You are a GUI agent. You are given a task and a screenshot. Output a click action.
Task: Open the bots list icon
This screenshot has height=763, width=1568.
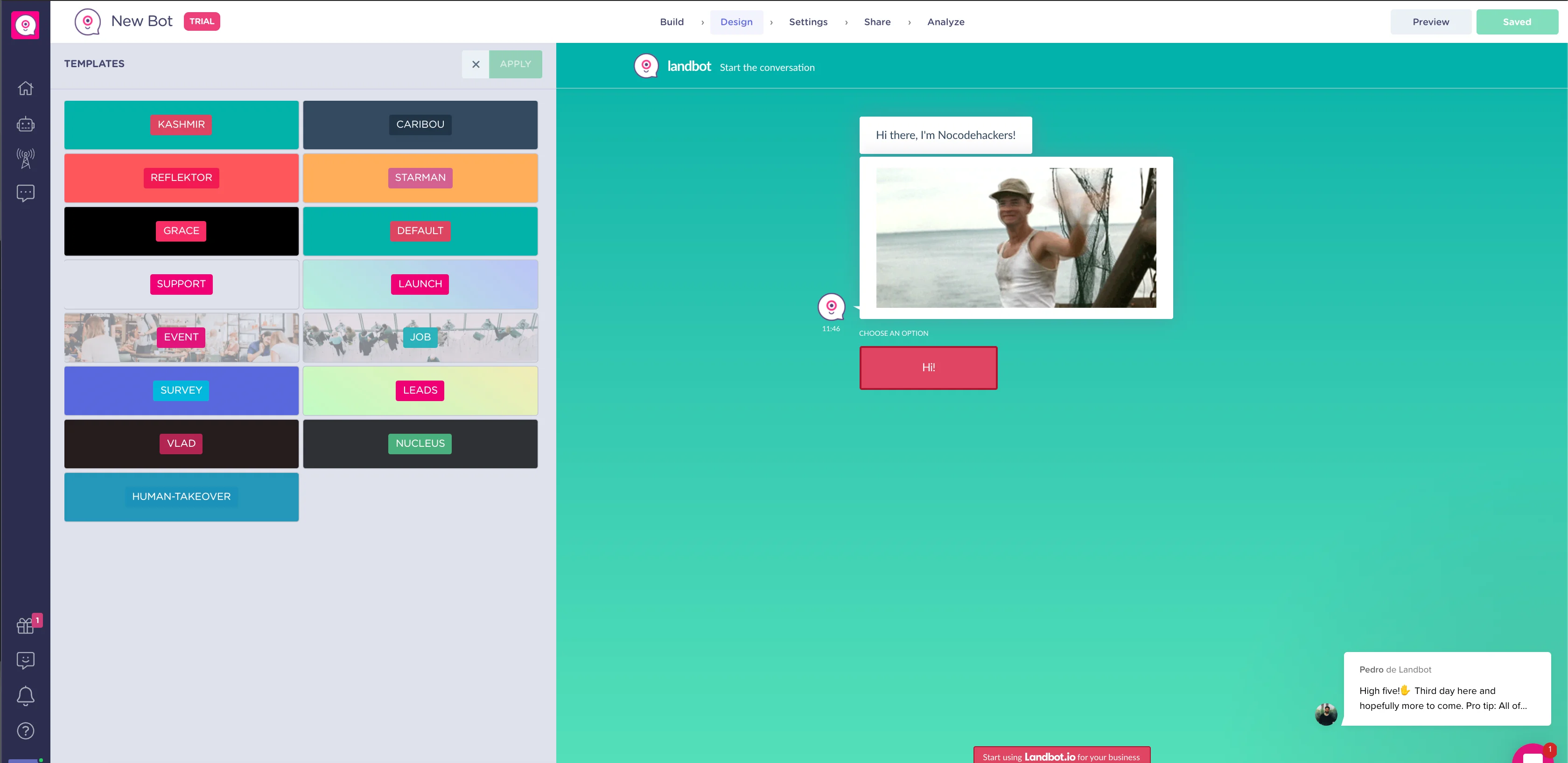(25, 124)
